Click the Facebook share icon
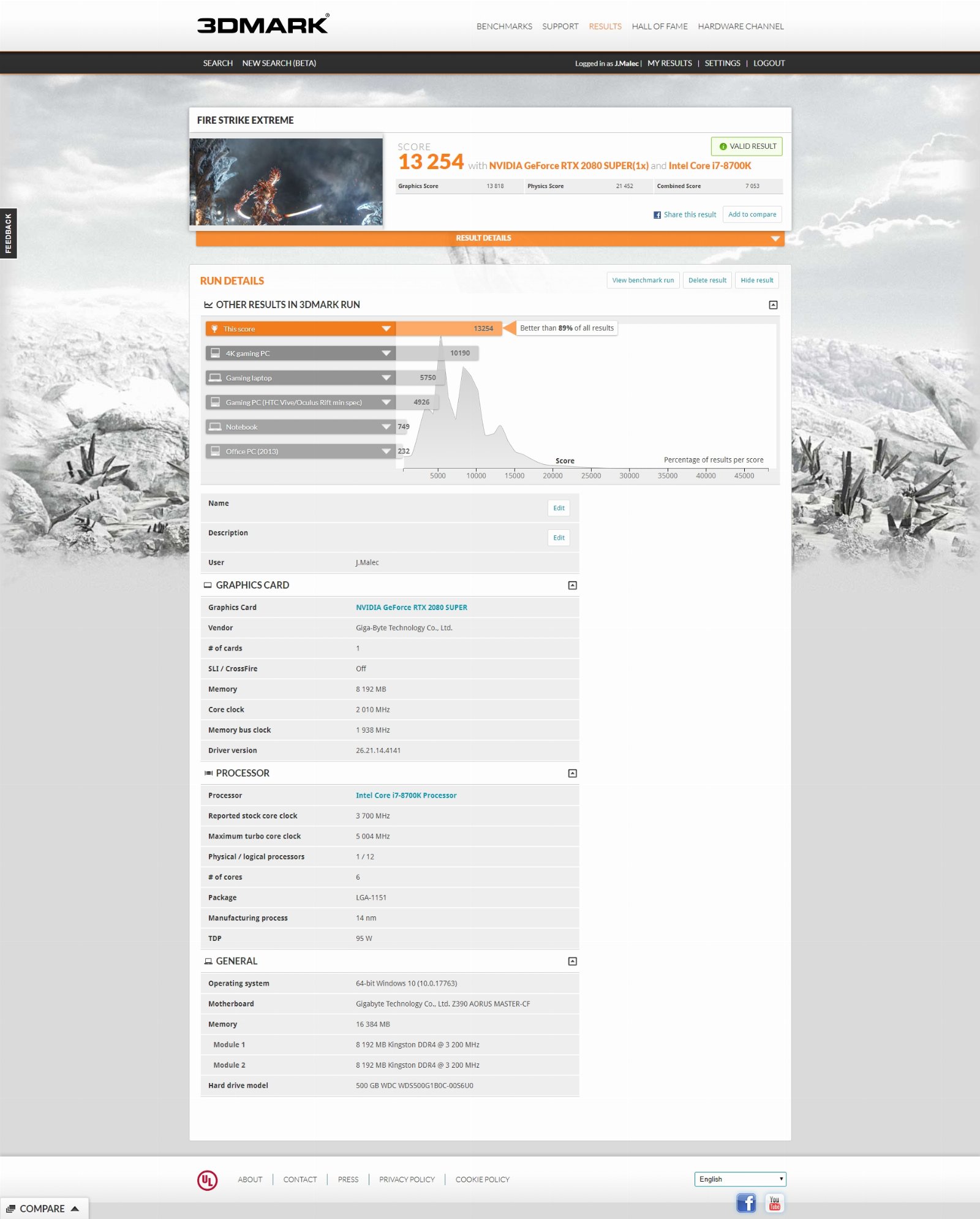The height and width of the screenshot is (1219, 980). [657, 215]
